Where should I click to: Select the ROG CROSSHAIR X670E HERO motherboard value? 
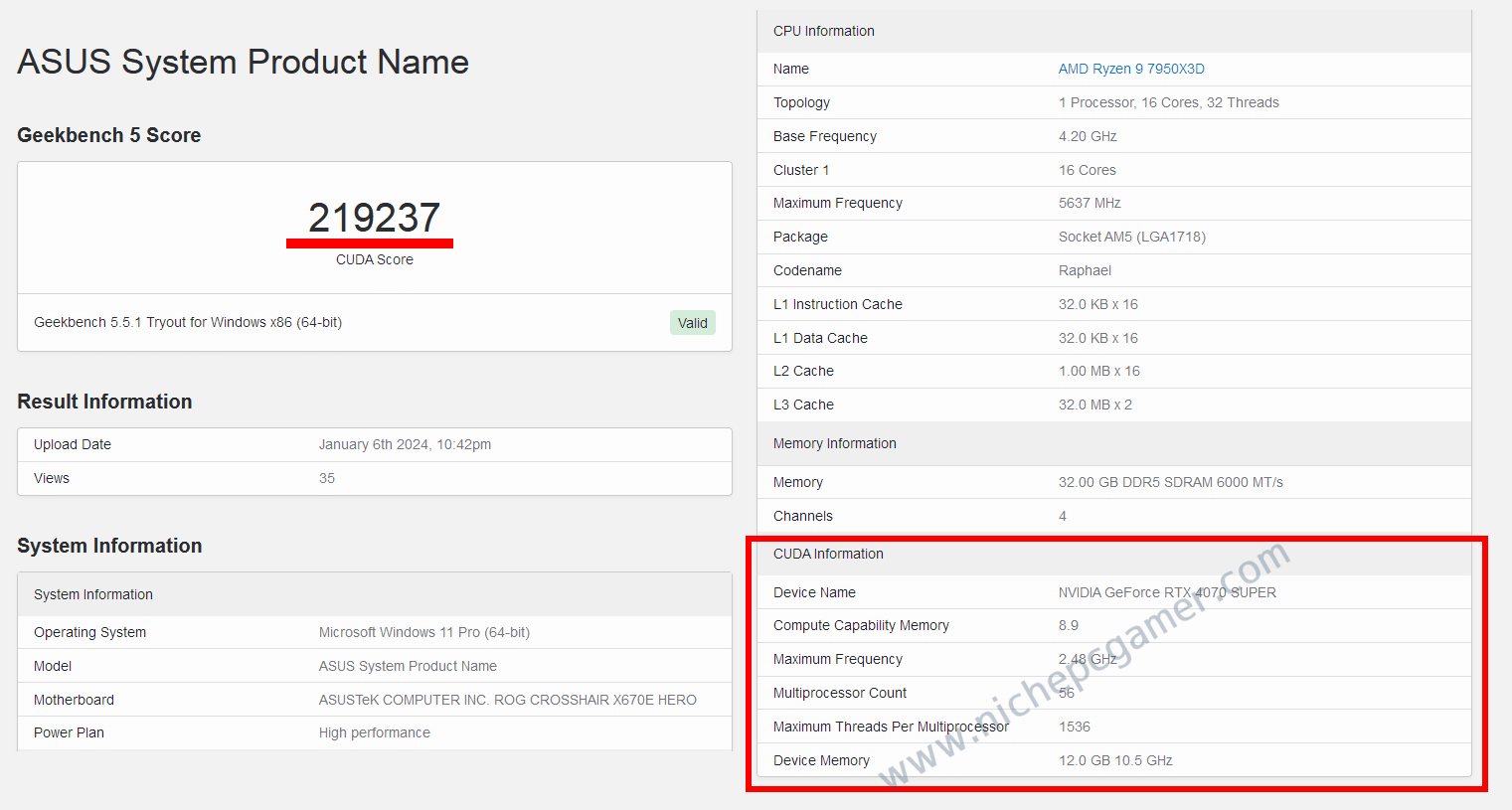tap(507, 700)
